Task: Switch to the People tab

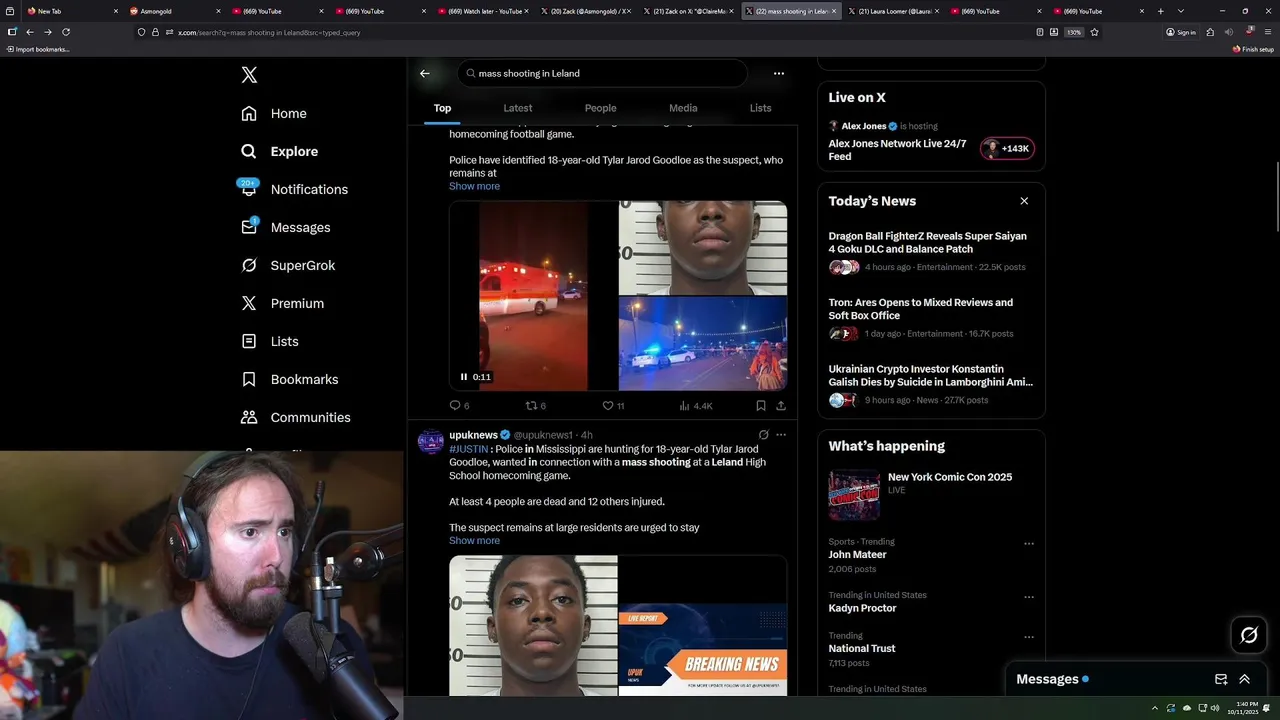Action: tap(600, 108)
